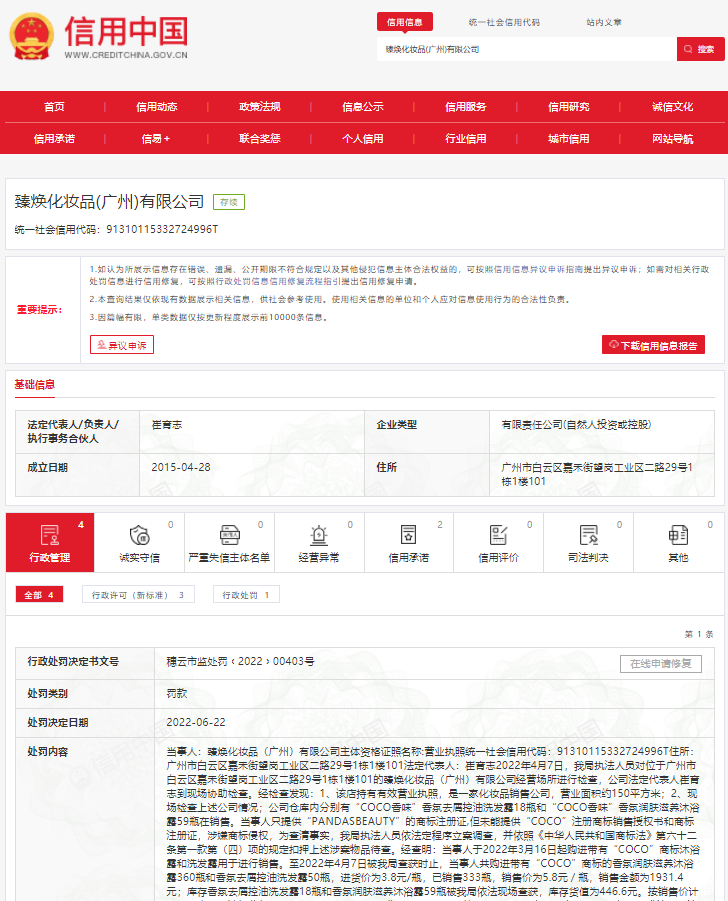The image size is (728, 901).
Task: Open the 网站导航 navigation item
Action: click(672, 139)
